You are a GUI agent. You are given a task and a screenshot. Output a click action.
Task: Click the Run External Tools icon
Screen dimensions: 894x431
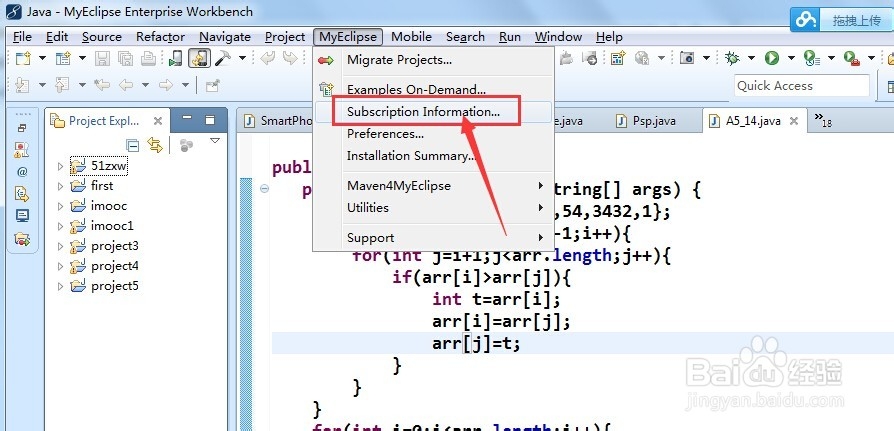(x=852, y=58)
